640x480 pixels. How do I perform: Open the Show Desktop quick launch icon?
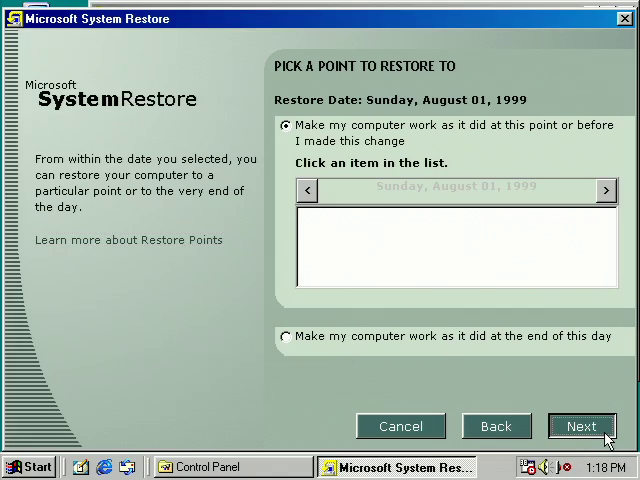[81, 467]
